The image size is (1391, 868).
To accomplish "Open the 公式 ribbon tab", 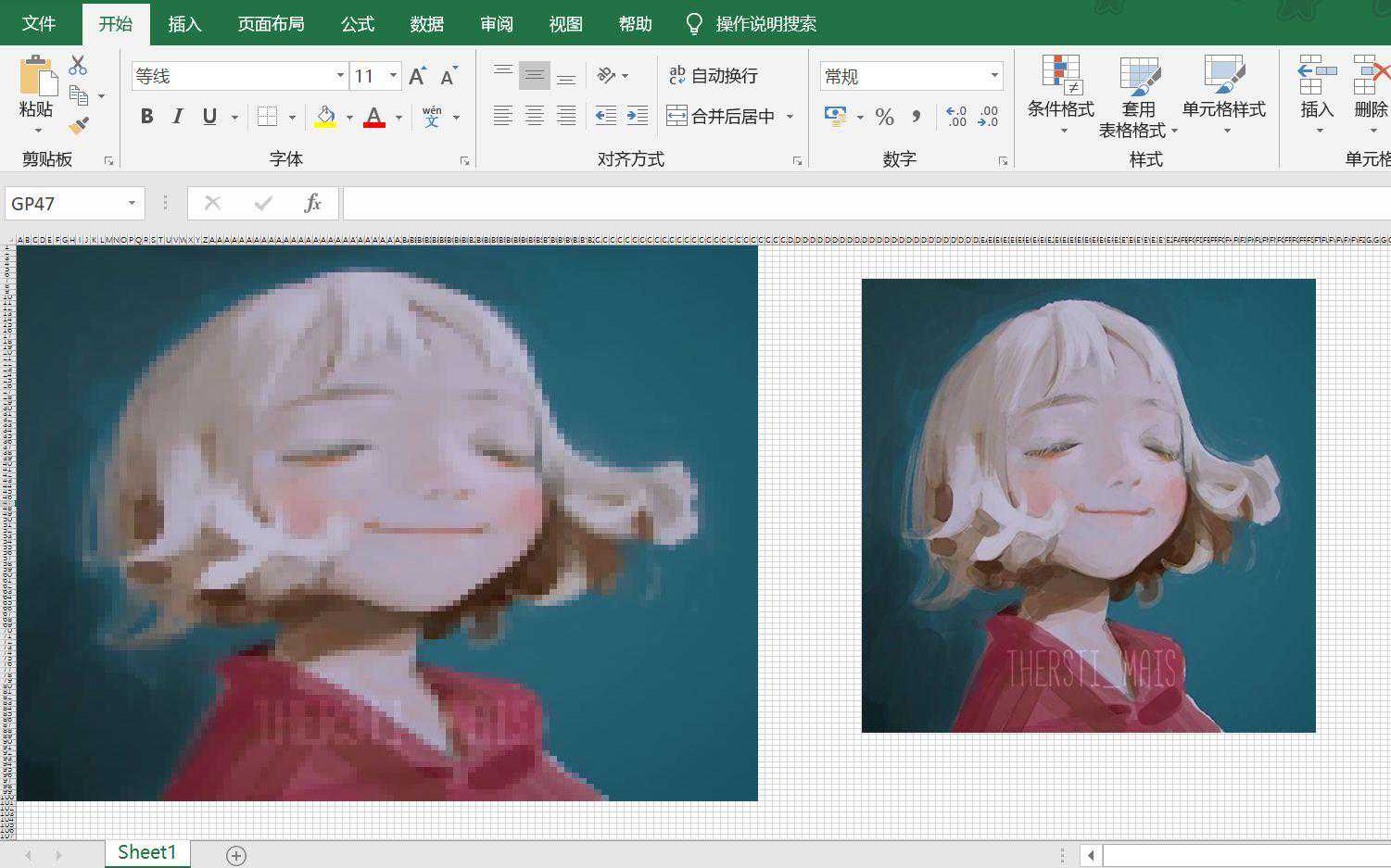I will 358,24.
